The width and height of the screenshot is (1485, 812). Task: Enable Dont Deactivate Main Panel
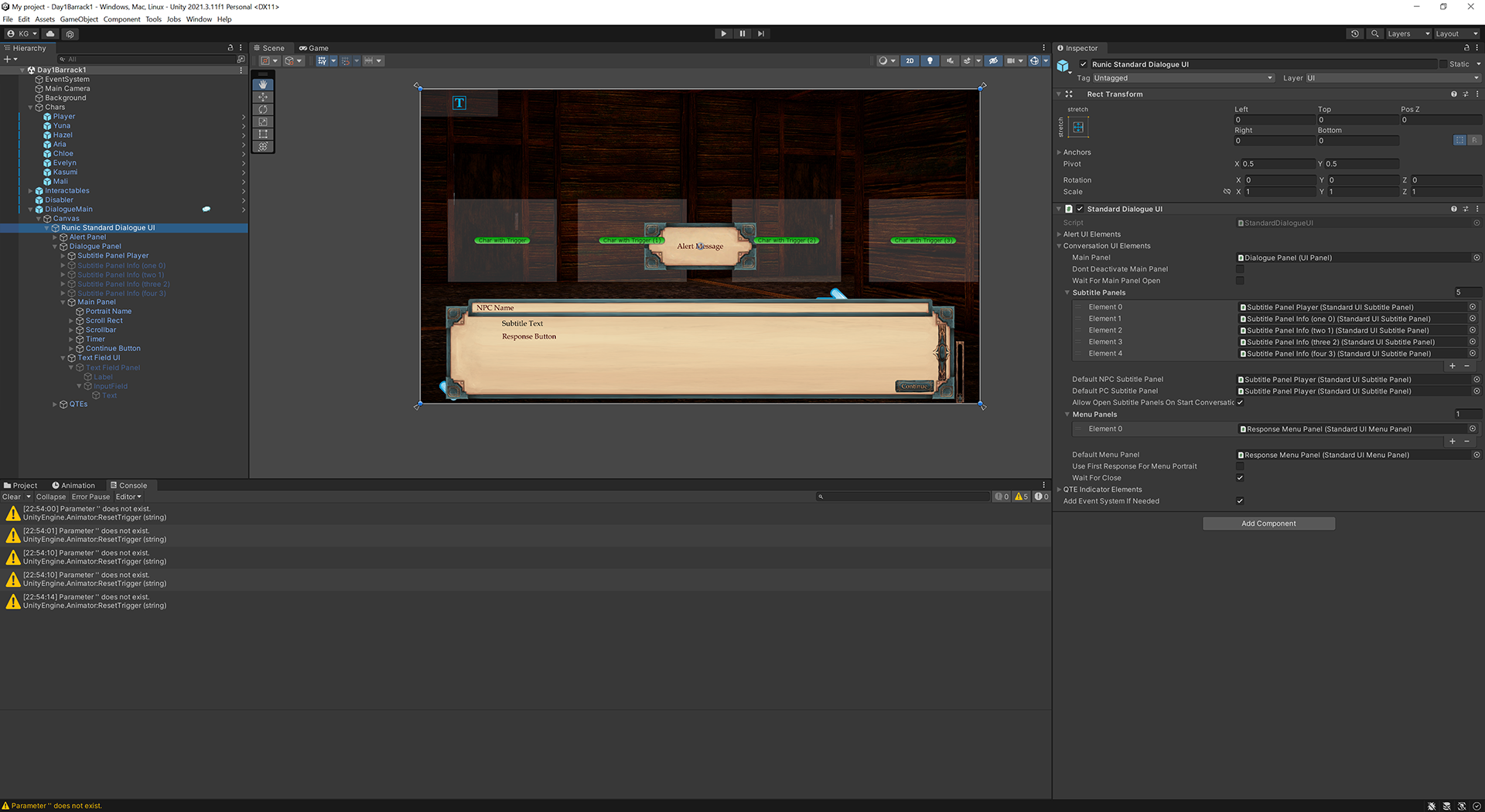1240,269
